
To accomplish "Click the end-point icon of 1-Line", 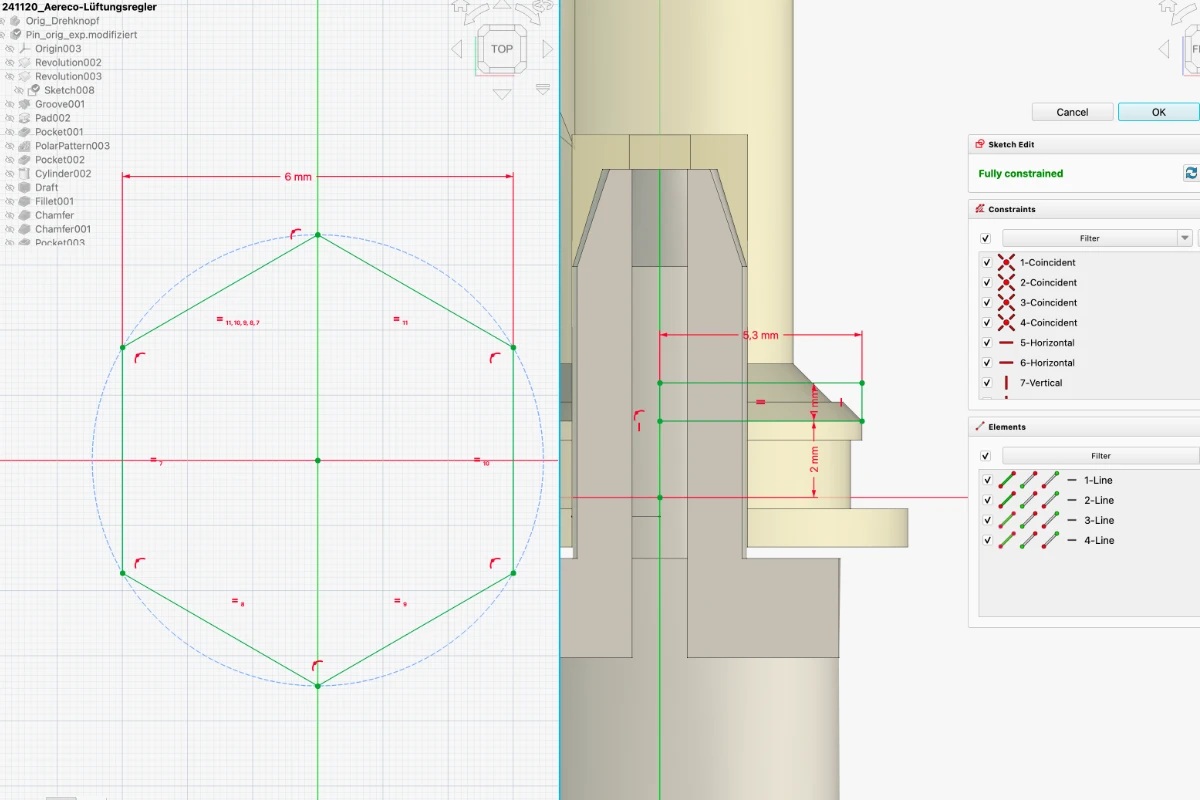I will 1050,480.
